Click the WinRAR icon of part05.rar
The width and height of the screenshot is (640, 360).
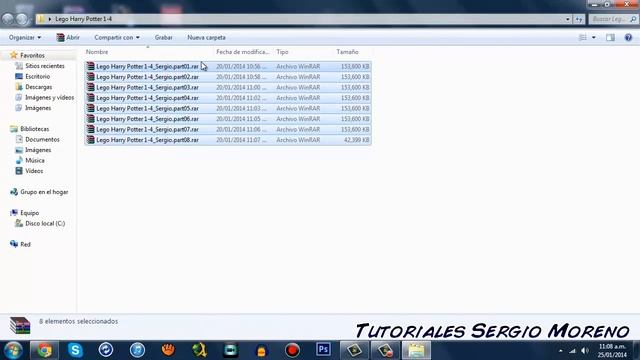(x=91, y=108)
